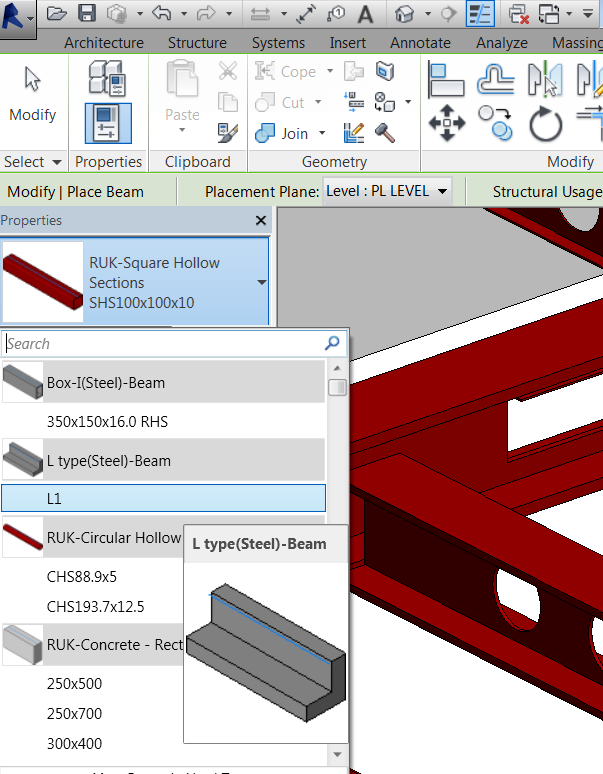This screenshot has width=603, height=774.
Task: Expand the Join dropdown arrow
Action: coord(322,133)
